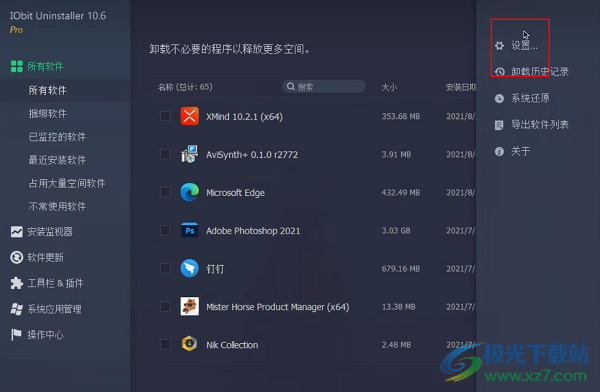The image size is (600, 392).
Task: Click the 3.03 GB size value
Action: 396,230
